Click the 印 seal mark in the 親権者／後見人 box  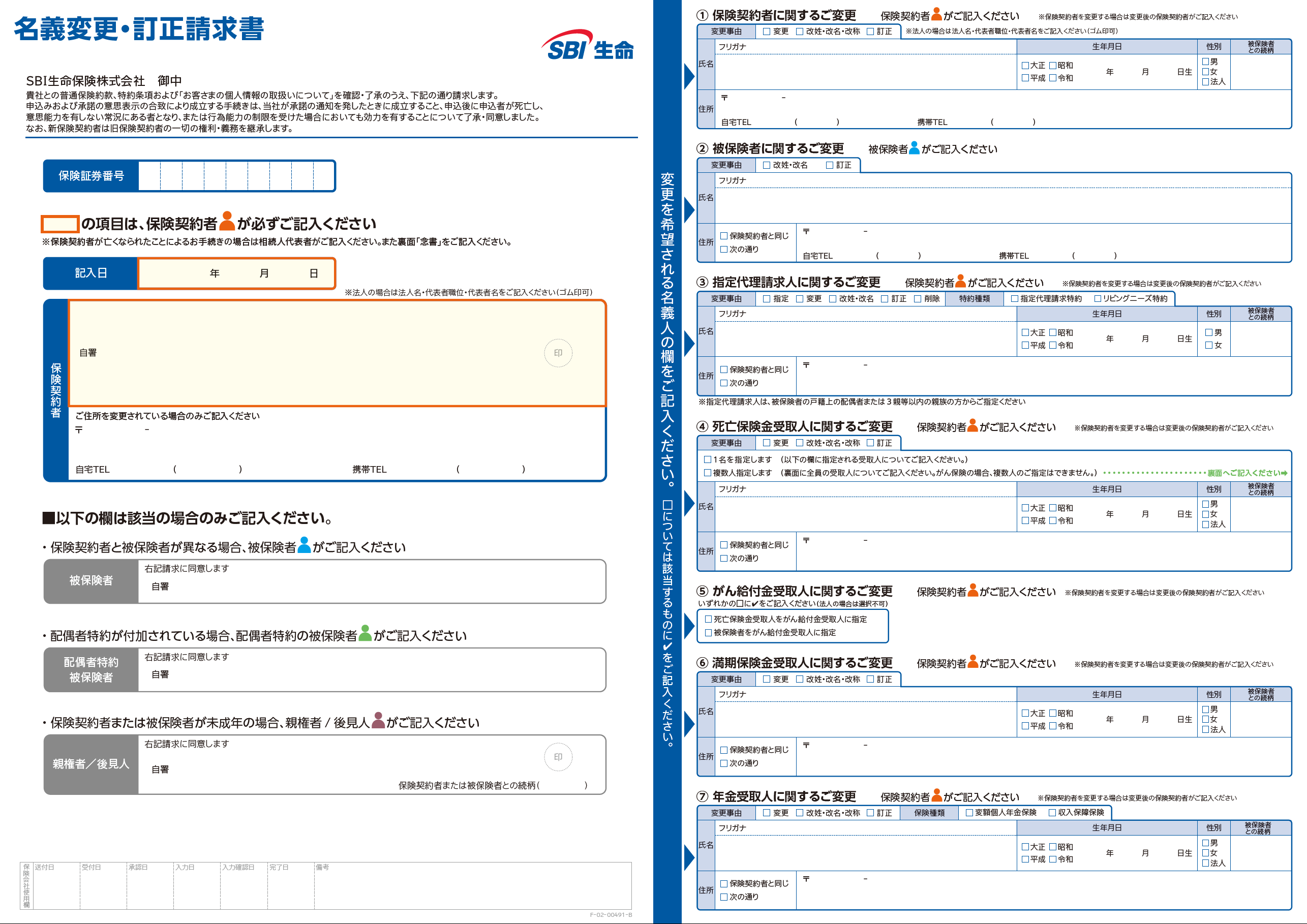[558, 757]
